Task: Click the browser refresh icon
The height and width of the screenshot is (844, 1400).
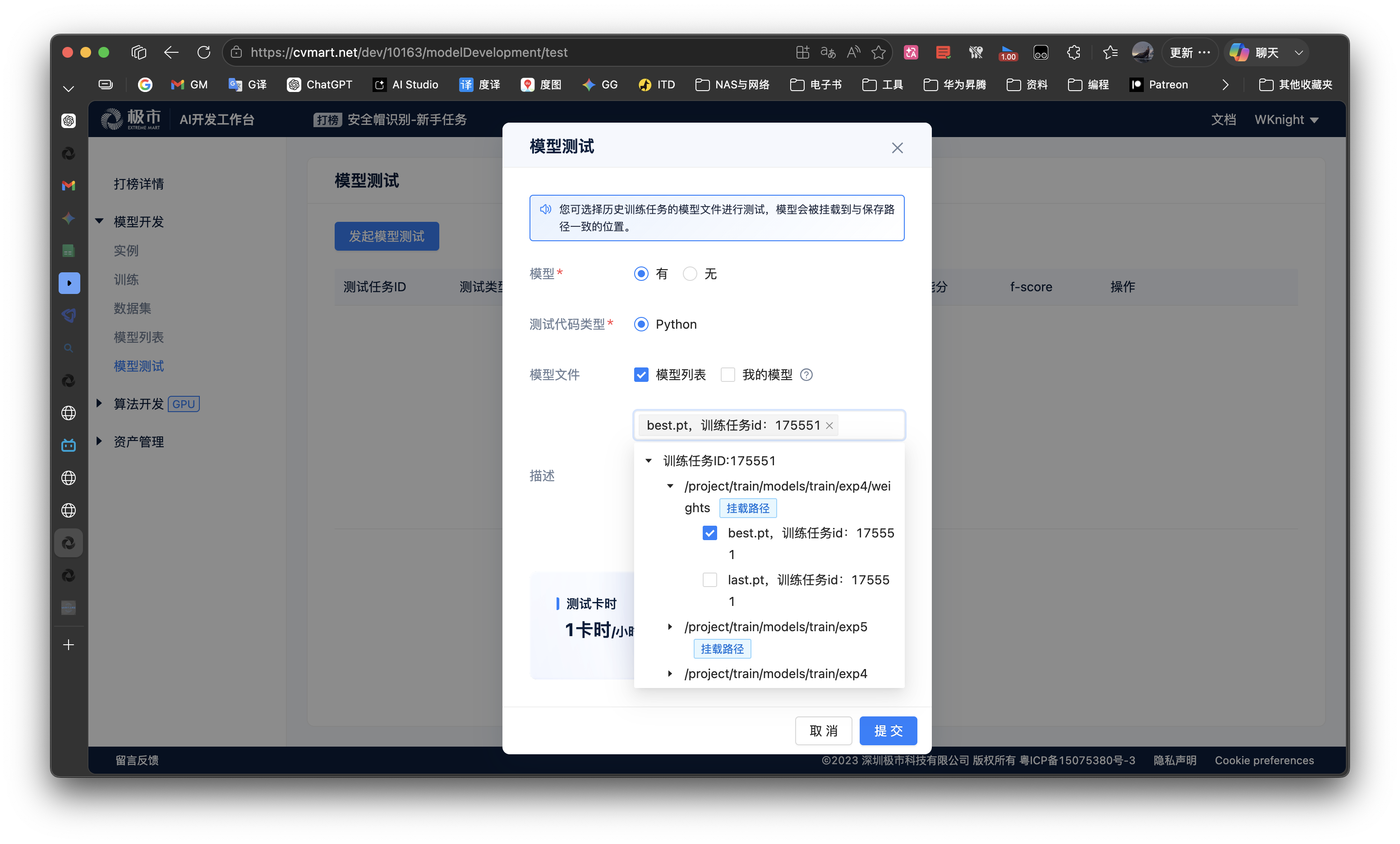Action: click(203, 52)
